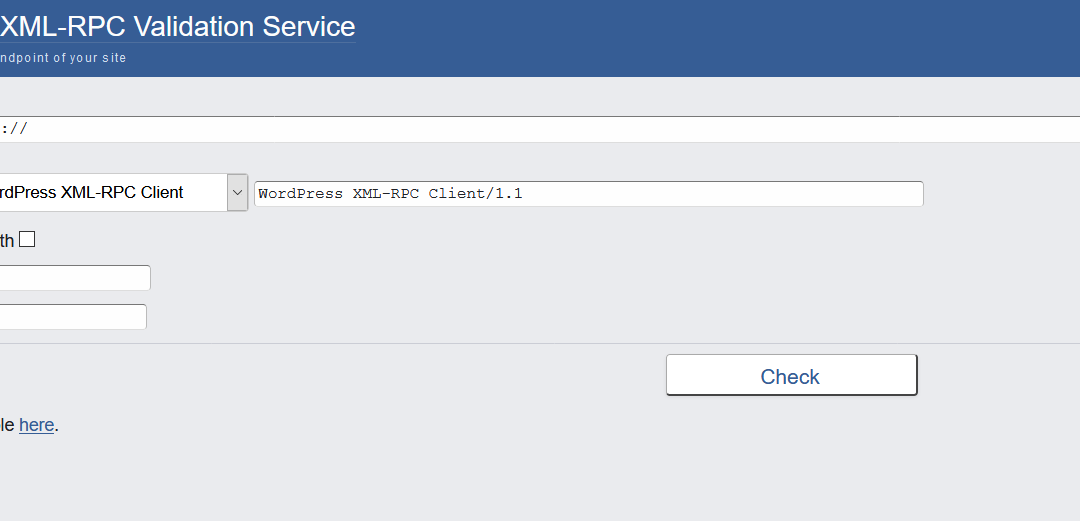
Task: Select the "endpoint of your site" subtitle text
Action: tap(63, 58)
